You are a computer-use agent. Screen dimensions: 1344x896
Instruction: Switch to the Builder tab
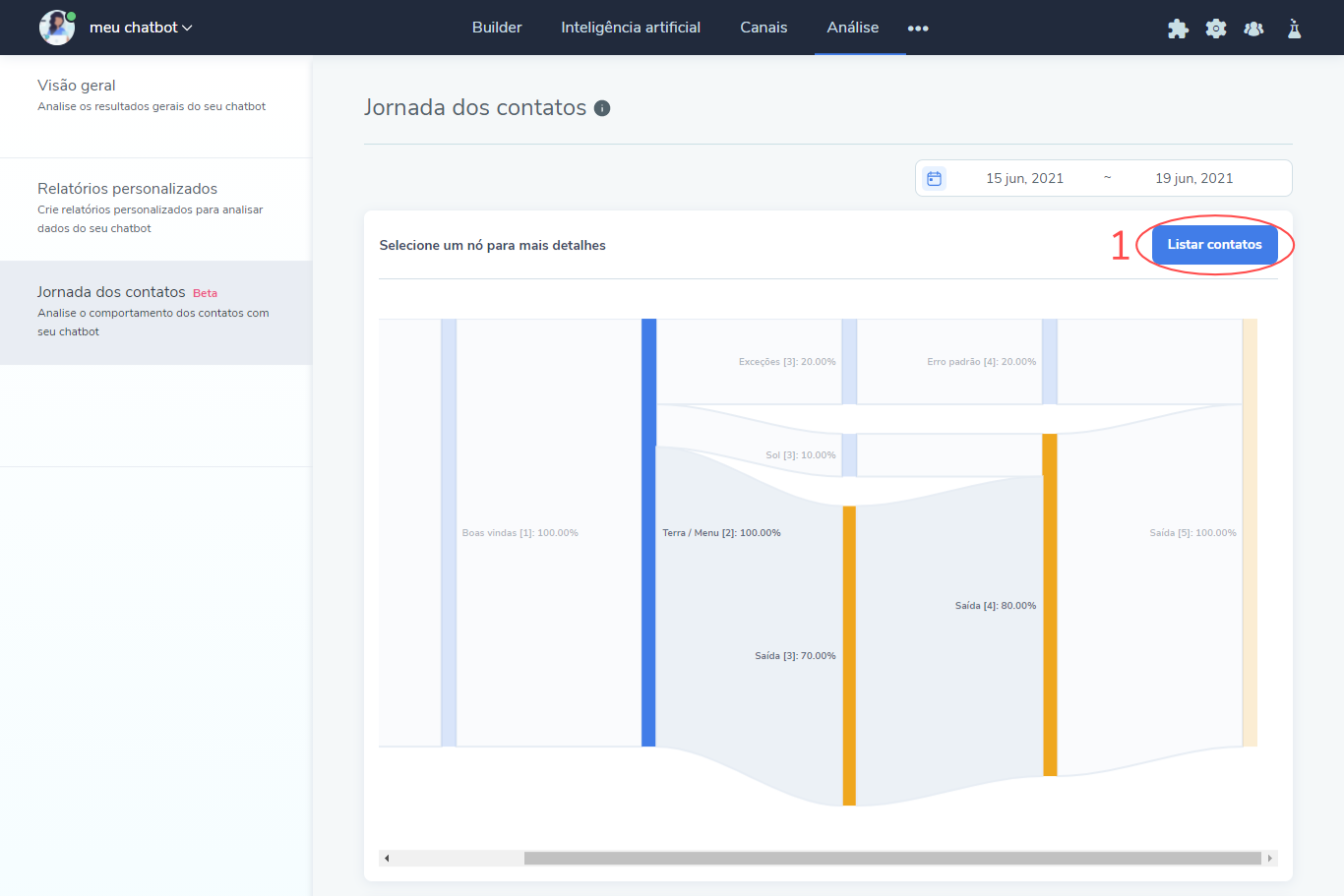click(x=497, y=28)
